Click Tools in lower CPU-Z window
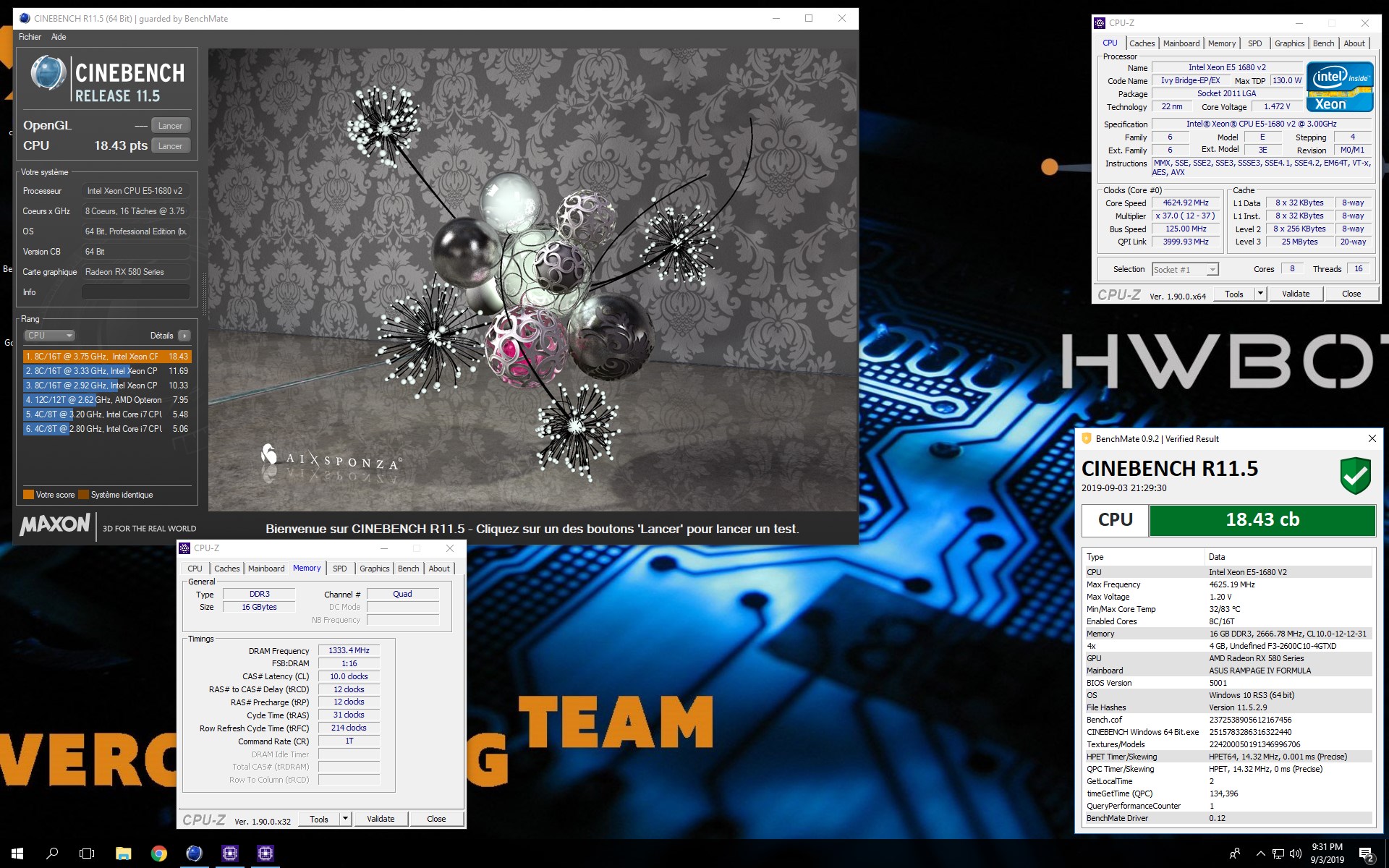Image resolution: width=1389 pixels, height=868 pixels. point(319,820)
